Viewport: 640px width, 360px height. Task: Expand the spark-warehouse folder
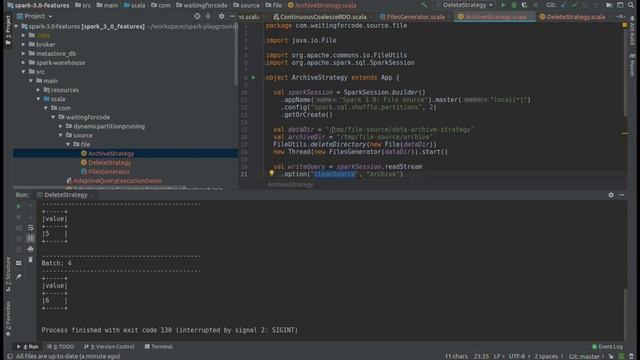pyautogui.click(x=23, y=62)
